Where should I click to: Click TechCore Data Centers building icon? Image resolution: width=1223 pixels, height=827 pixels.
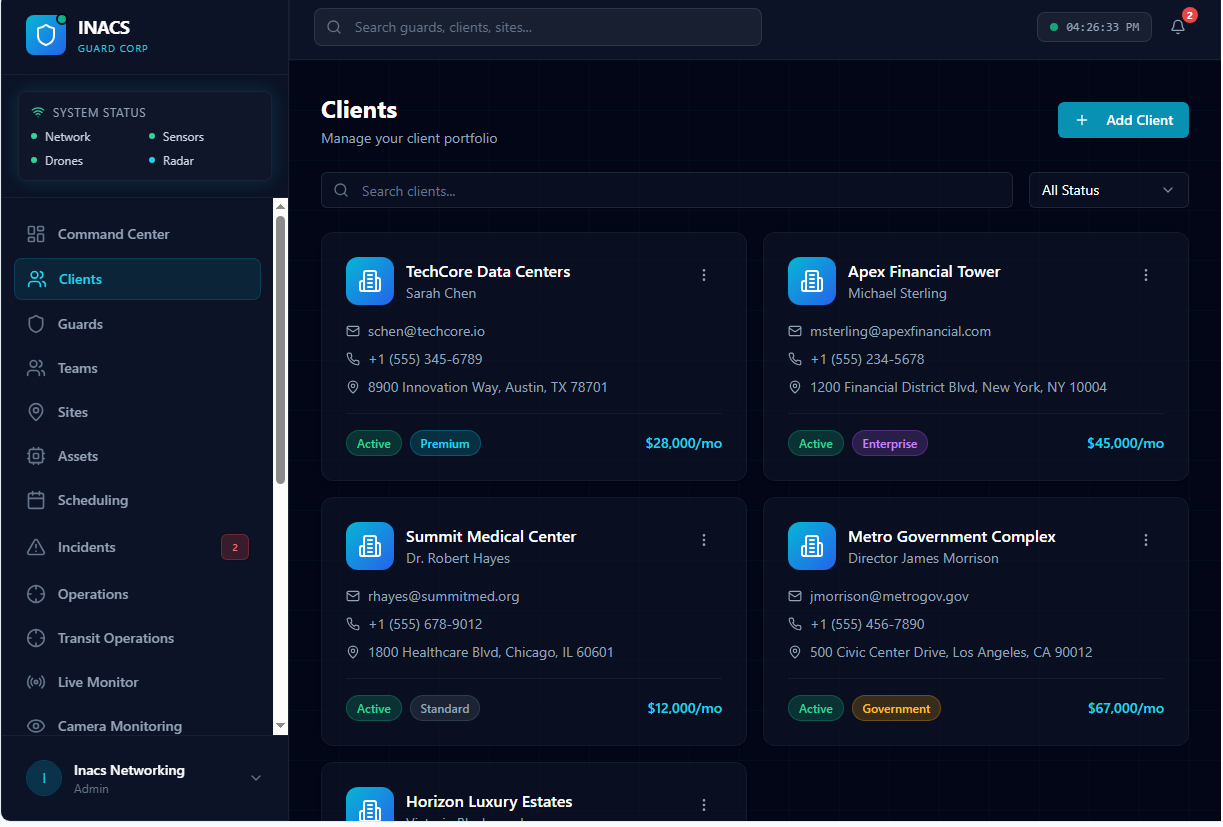(x=370, y=281)
